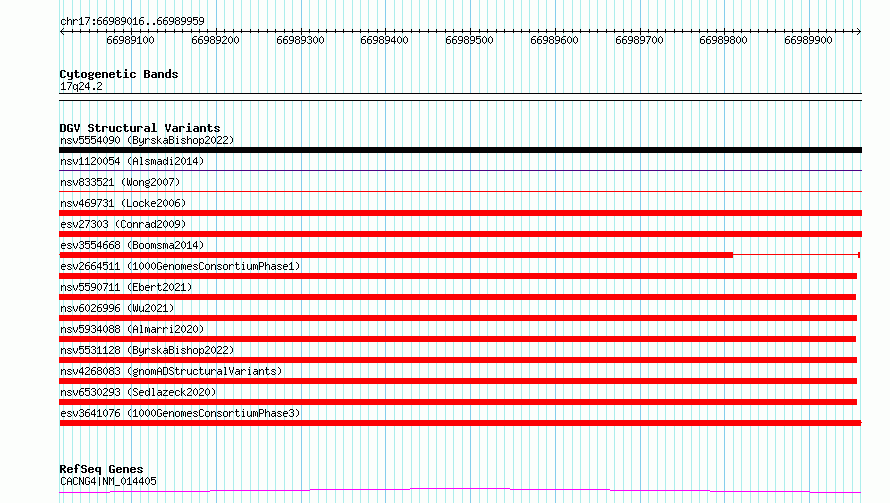890x503 pixels.
Task: Click the red bar under nsv469731
Action: click(460, 213)
